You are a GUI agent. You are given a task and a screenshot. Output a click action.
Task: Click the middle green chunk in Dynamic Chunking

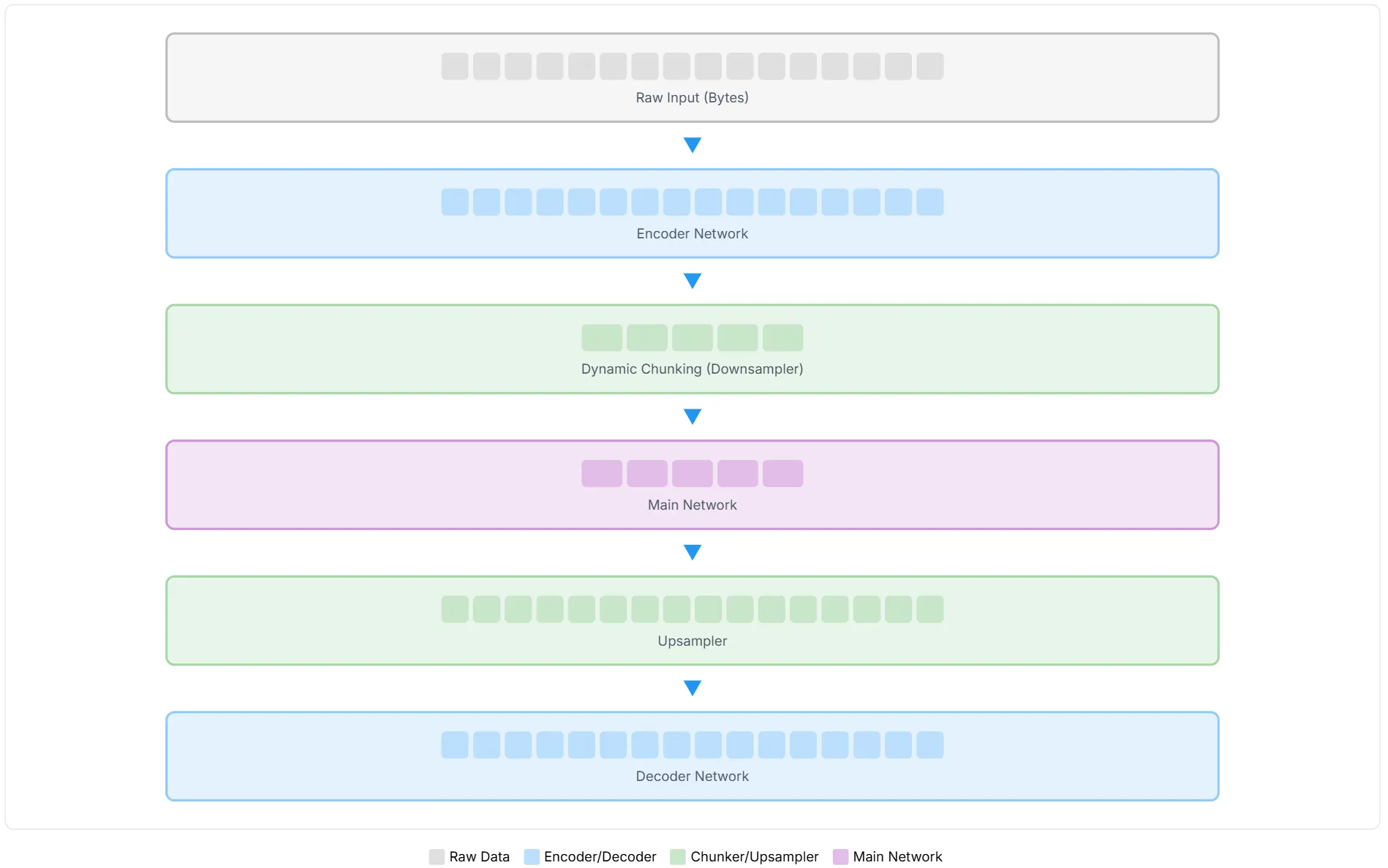click(692, 338)
